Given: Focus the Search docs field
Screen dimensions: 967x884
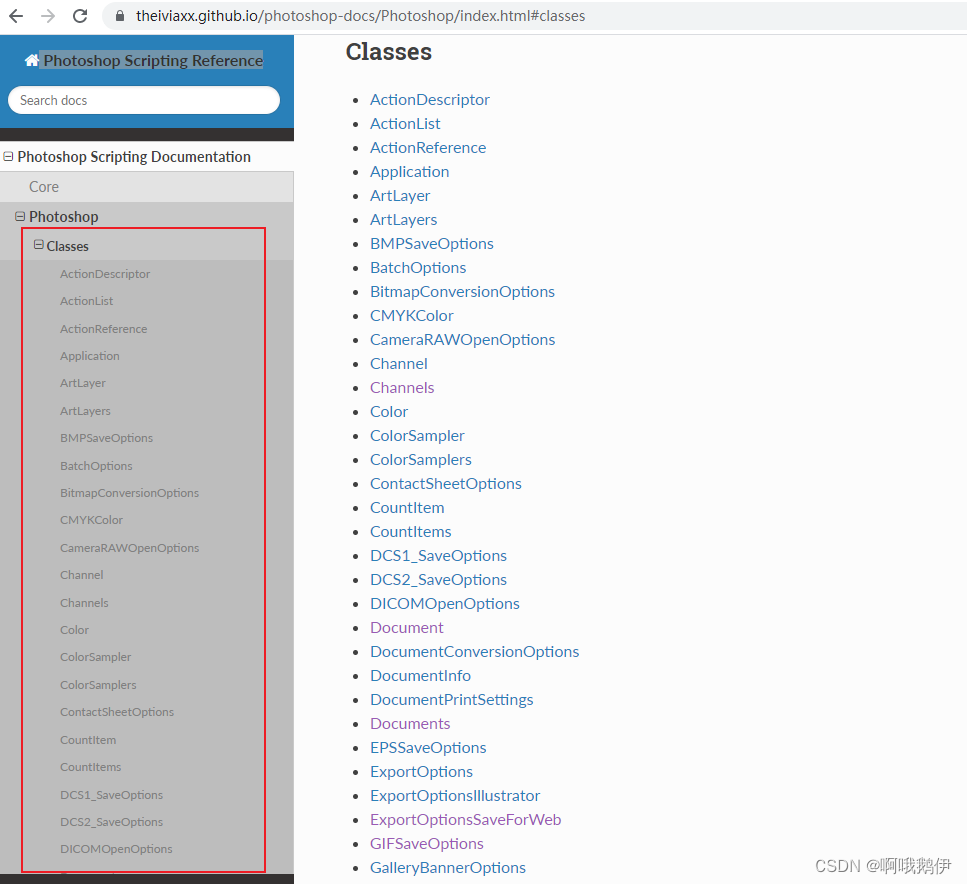Looking at the screenshot, I should pos(144,100).
